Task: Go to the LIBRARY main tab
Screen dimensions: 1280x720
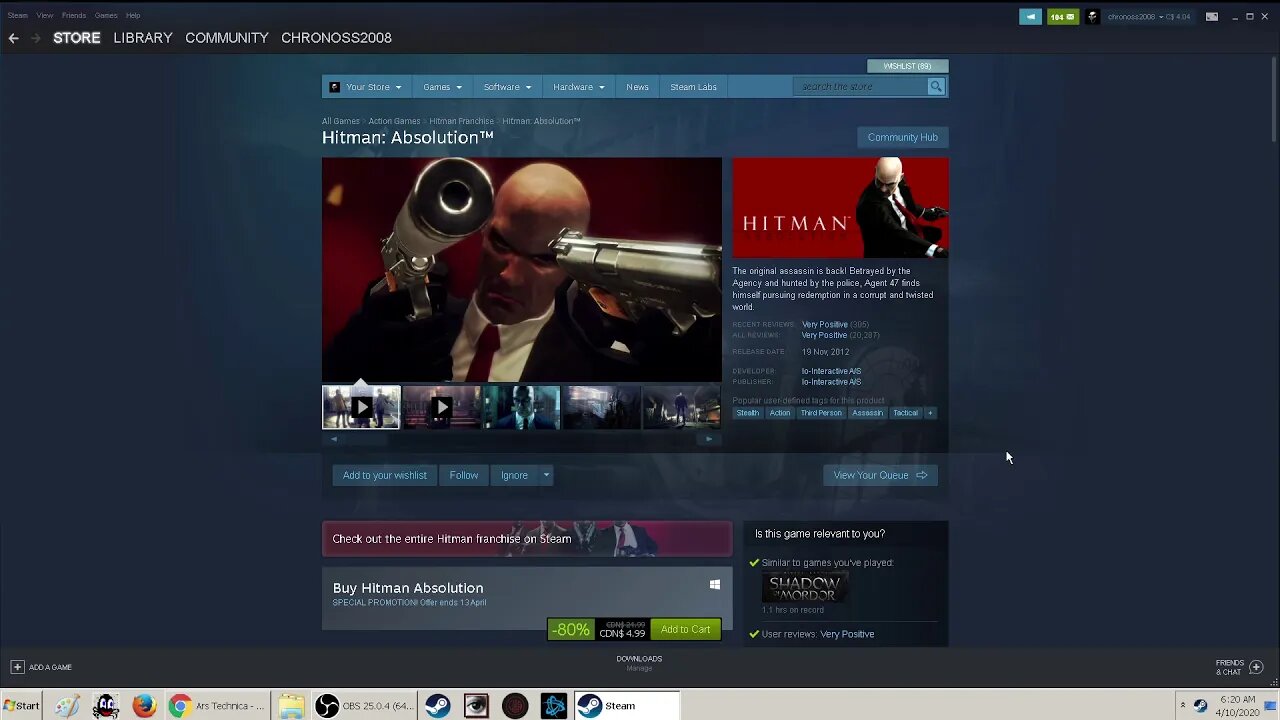Action: (143, 38)
